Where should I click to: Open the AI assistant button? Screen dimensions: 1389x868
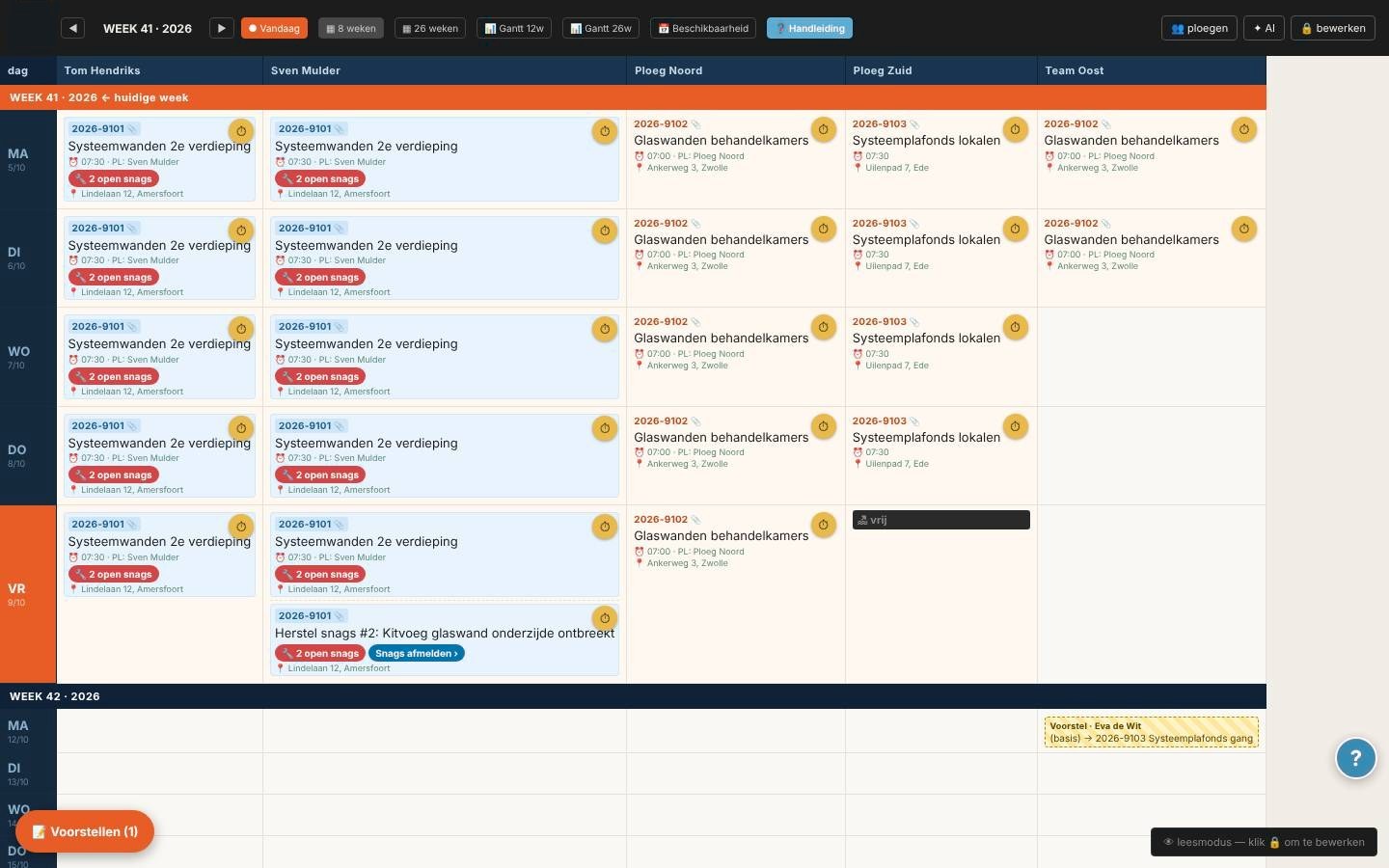pos(1264,28)
